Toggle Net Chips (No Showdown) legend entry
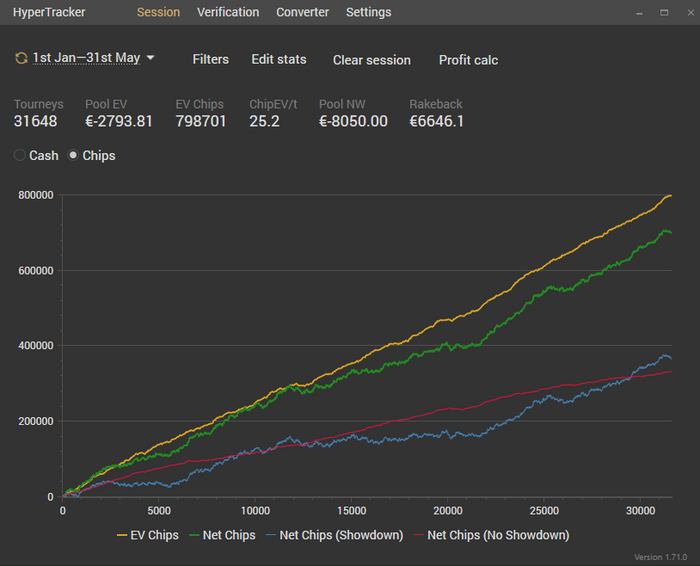This screenshot has width=700, height=566. click(492, 535)
